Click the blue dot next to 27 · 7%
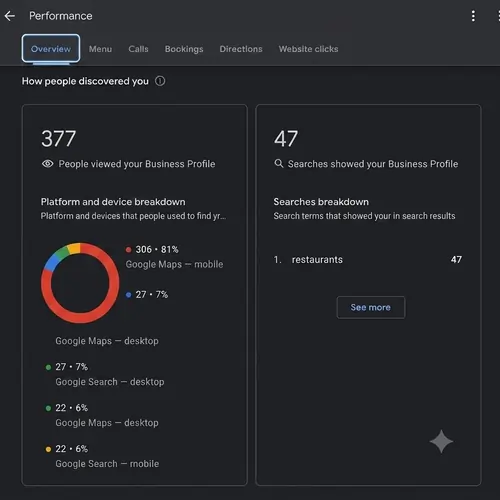 [x=128, y=295]
